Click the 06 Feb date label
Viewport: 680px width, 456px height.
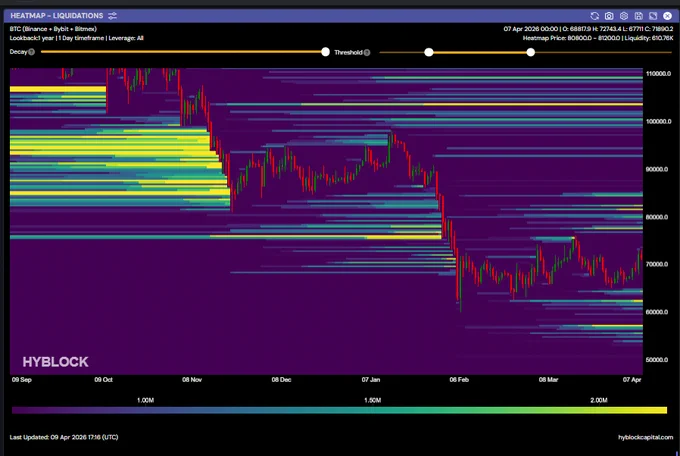459,380
